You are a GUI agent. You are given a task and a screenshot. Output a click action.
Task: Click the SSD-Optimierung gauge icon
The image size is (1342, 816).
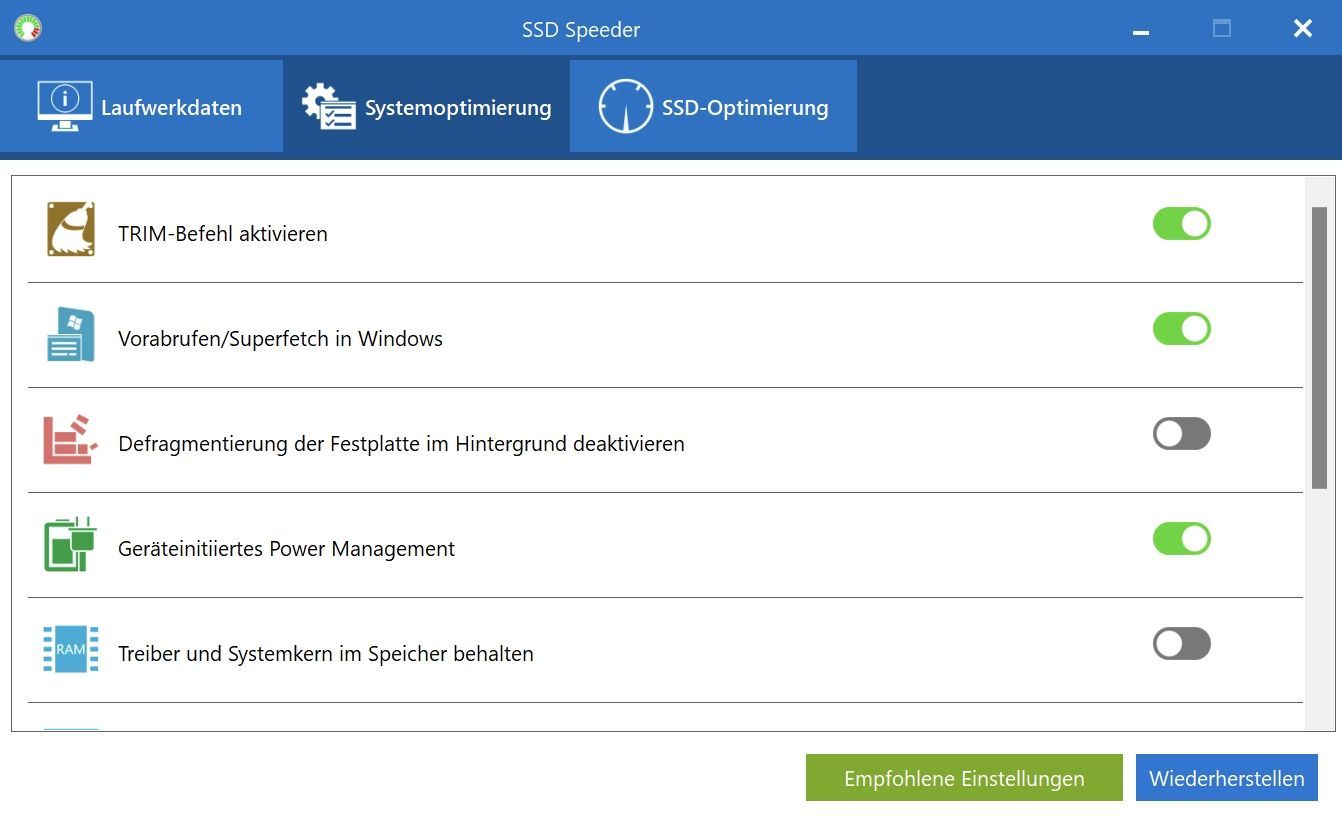point(625,106)
